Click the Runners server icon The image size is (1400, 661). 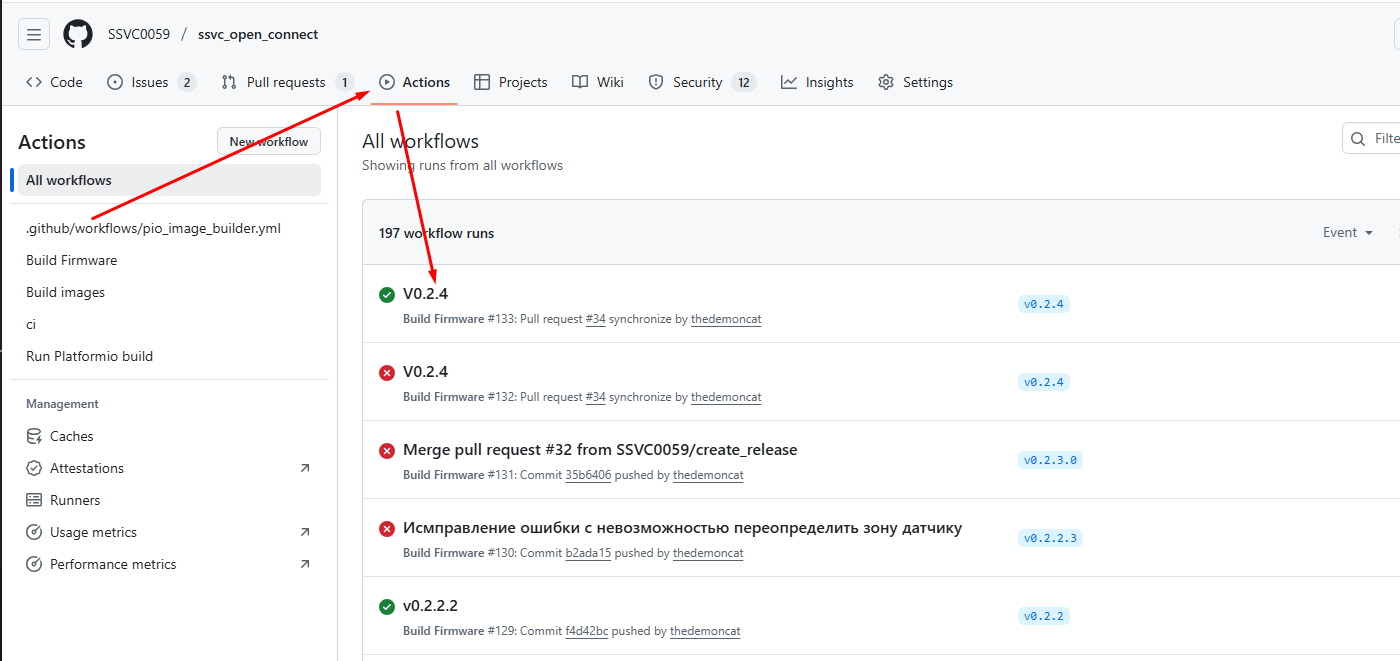point(34,500)
